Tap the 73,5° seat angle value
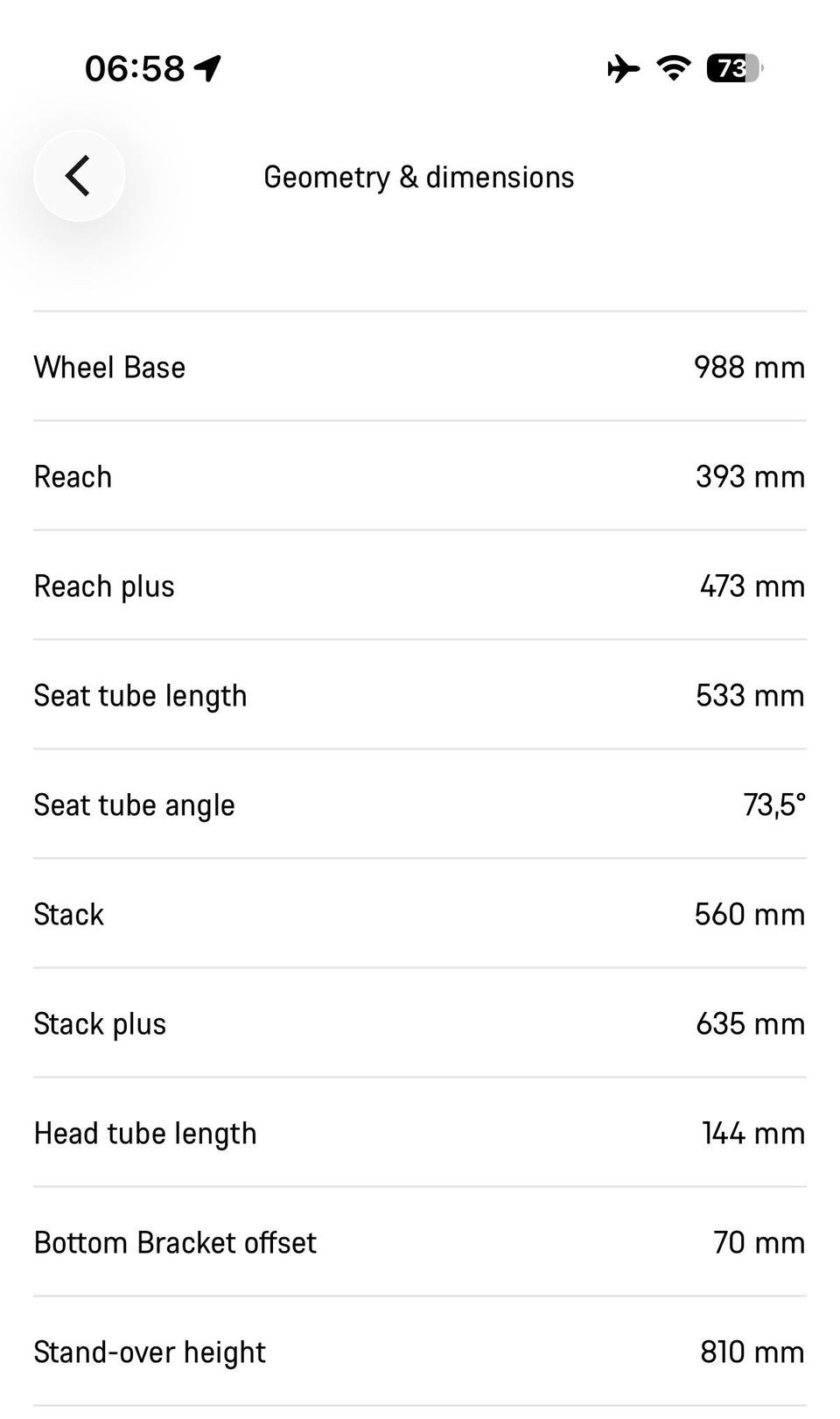 [x=773, y=804]
